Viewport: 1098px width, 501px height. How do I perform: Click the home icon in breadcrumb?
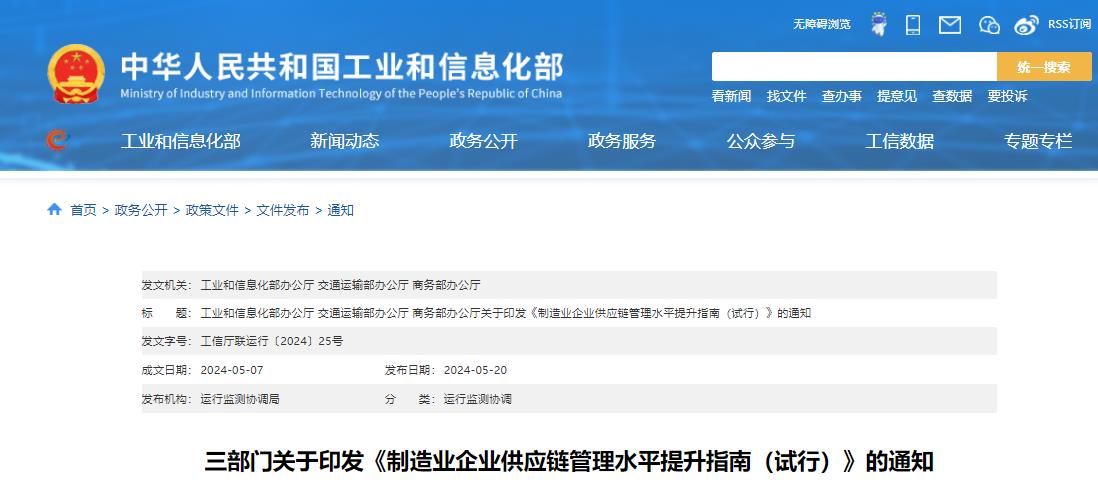[54, 209]
